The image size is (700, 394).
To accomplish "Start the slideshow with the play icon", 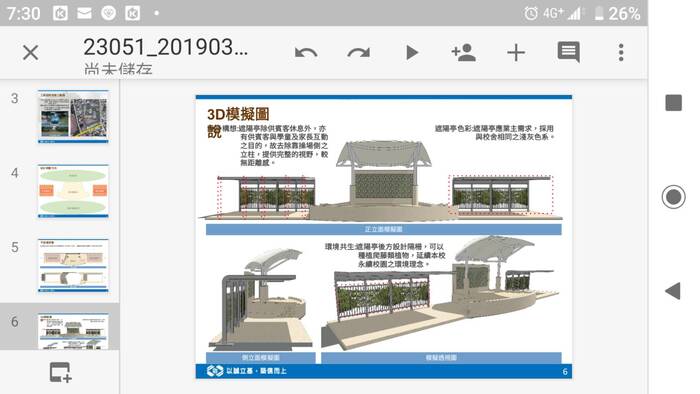I will coord(412,53).
